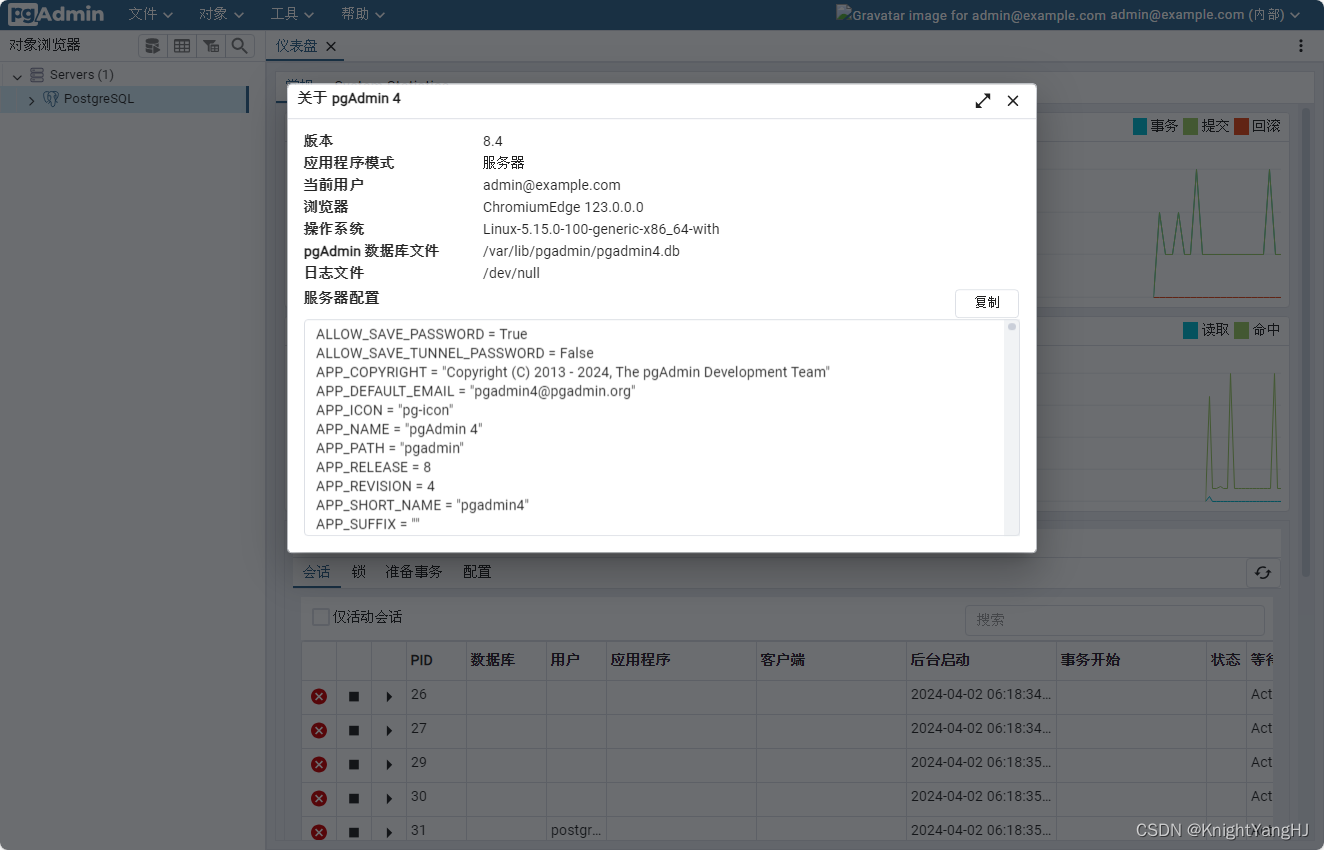Terminate session with PID 27
This screenshot has height=850, width=1324.
[x=319, y=730]
